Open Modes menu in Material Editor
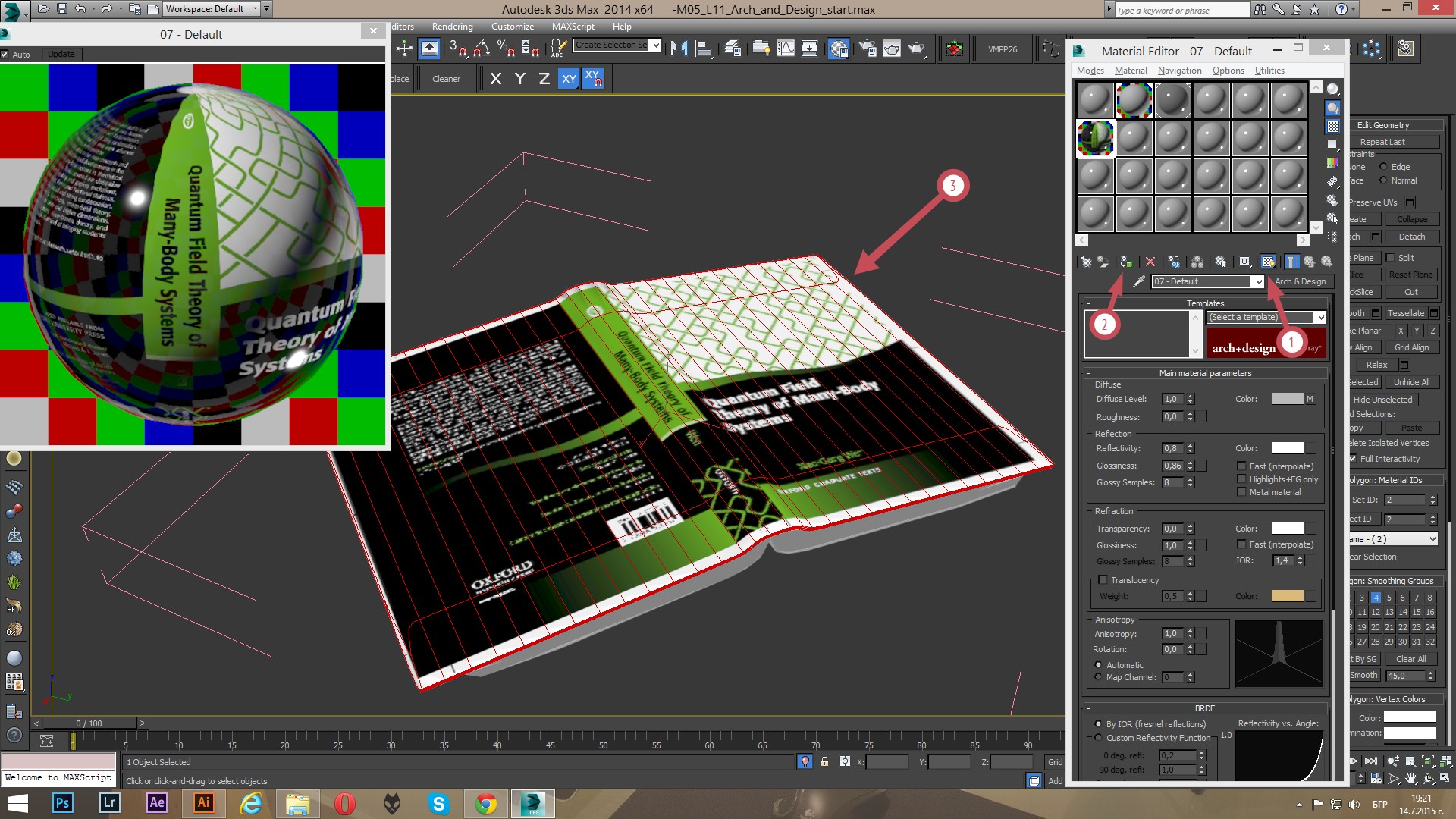The height and width of the screenshot is (819, 1456). [1090, 71]
